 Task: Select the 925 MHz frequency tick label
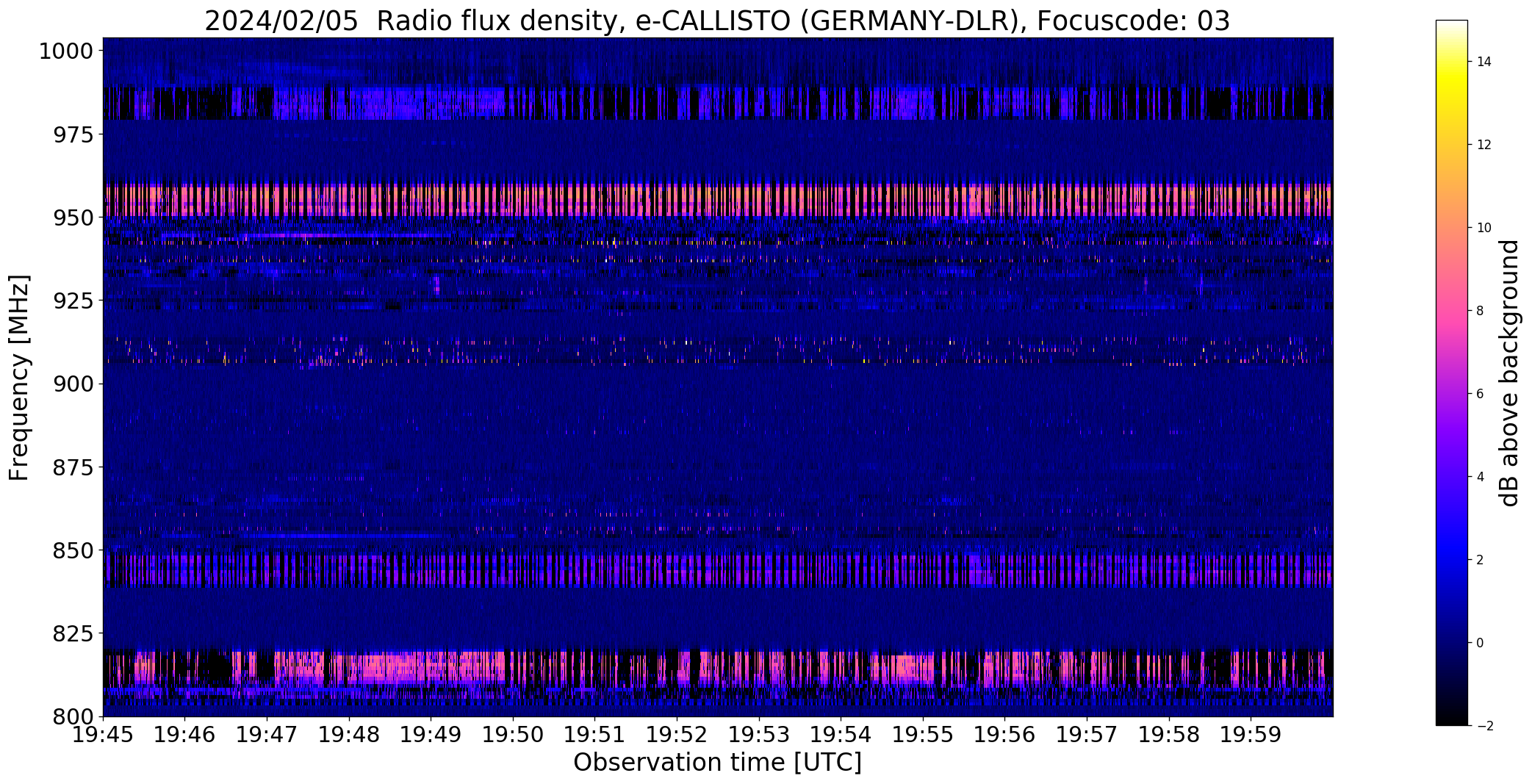pyautogui.click(x=73, y=301)
